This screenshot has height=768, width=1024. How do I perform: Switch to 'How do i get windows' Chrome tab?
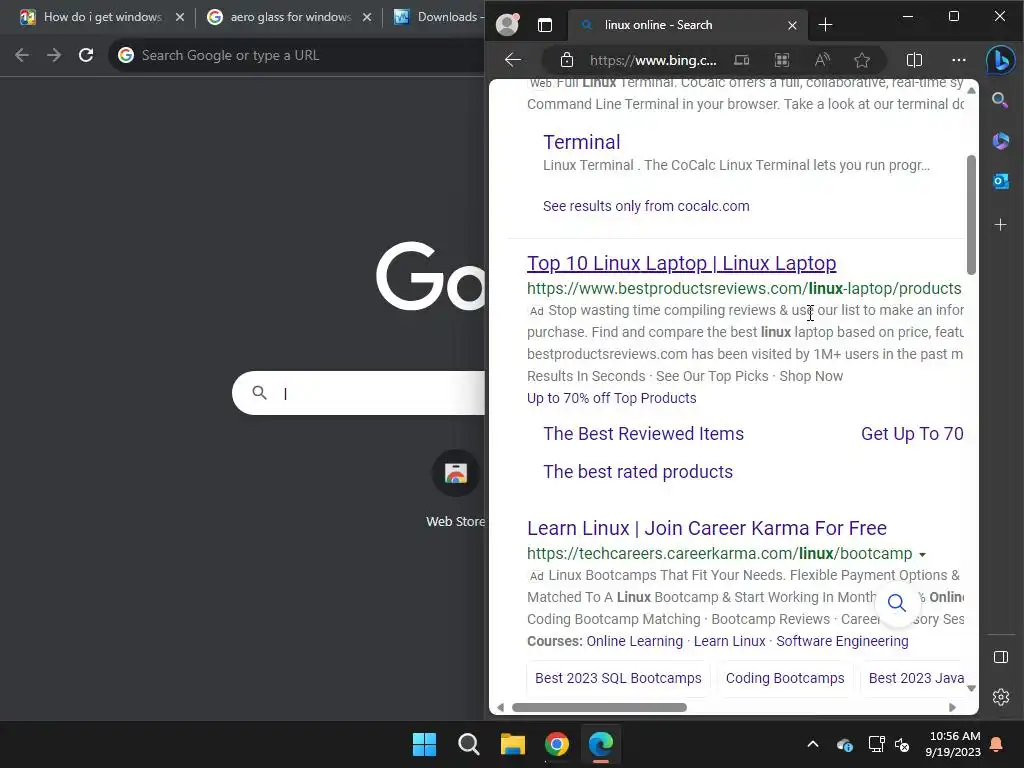(x=103, y=17)
